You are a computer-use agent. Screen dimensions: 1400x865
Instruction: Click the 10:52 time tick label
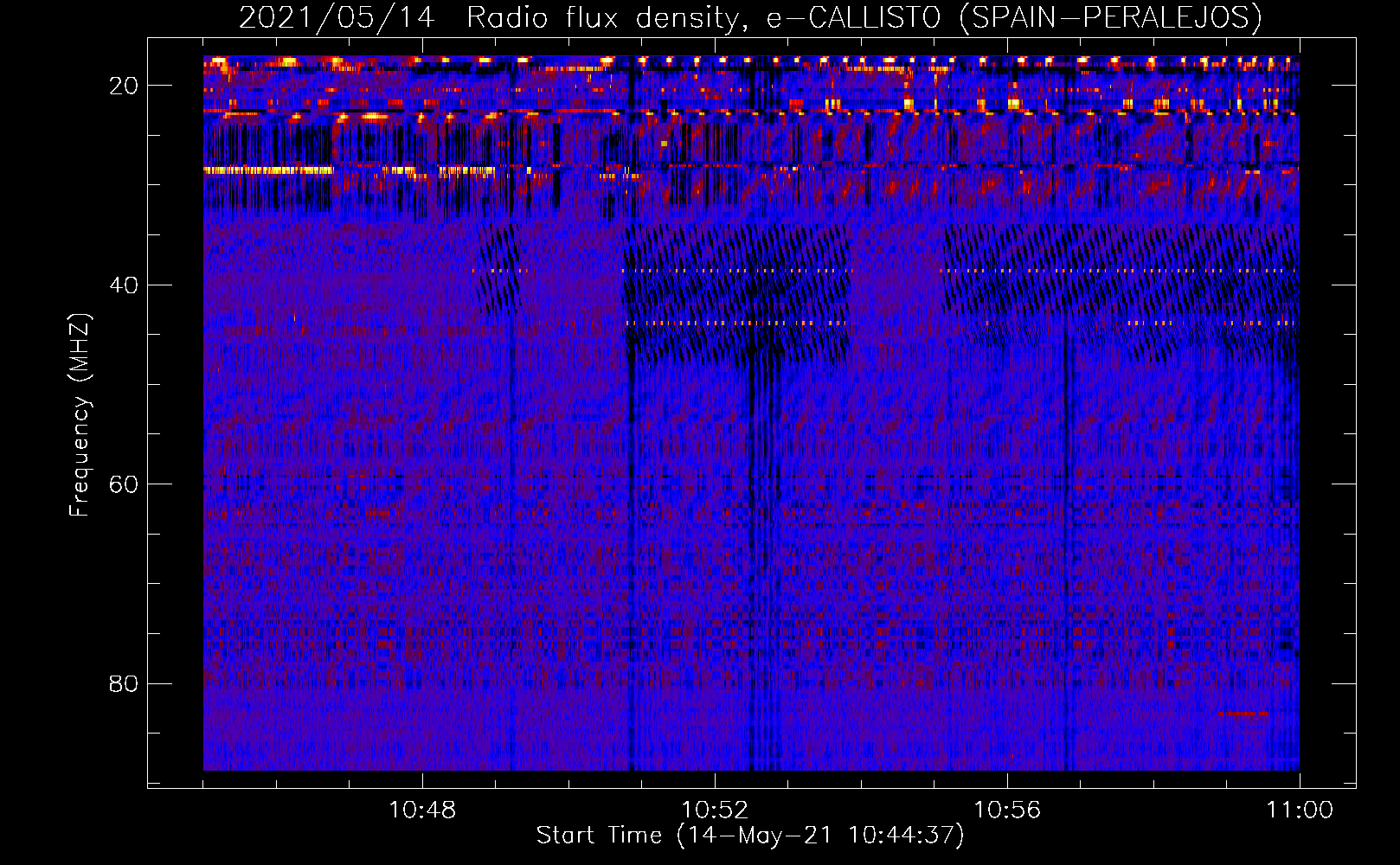point(715,811)
